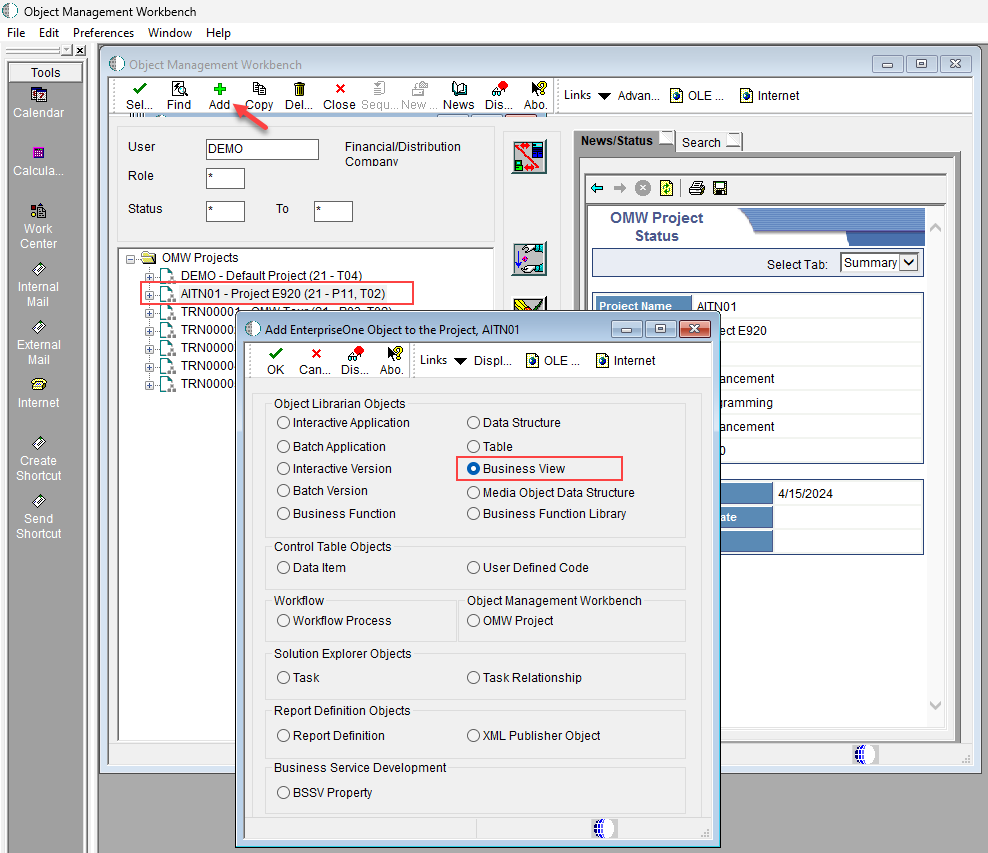988x853 pixels.
Task: Click the Send Shortcut tool
Action: [x=38, y=517]
